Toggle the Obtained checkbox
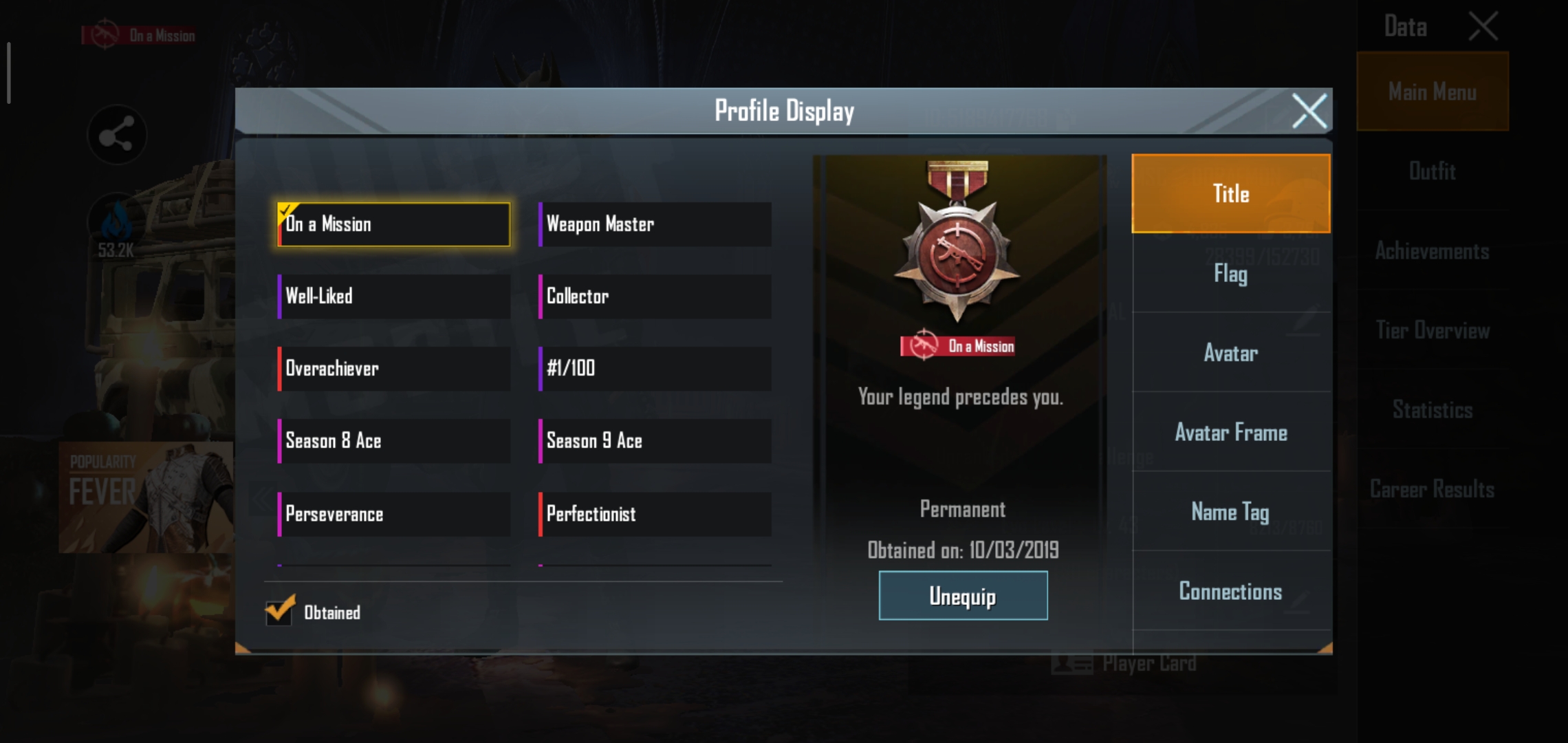The image size is (1568, 743). [x=280, y=610]
